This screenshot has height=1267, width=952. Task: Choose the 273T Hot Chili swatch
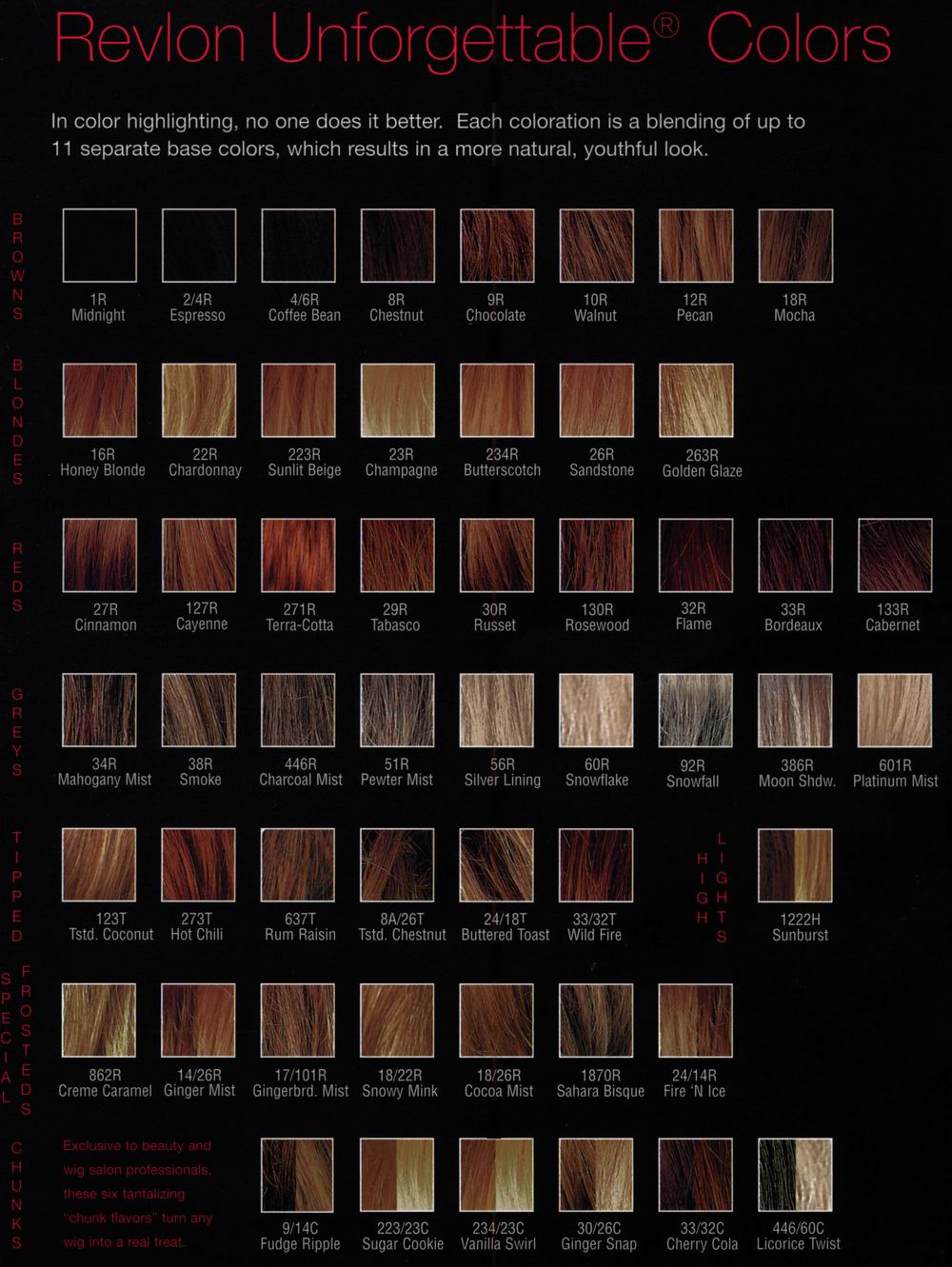(x=199, y=865)
